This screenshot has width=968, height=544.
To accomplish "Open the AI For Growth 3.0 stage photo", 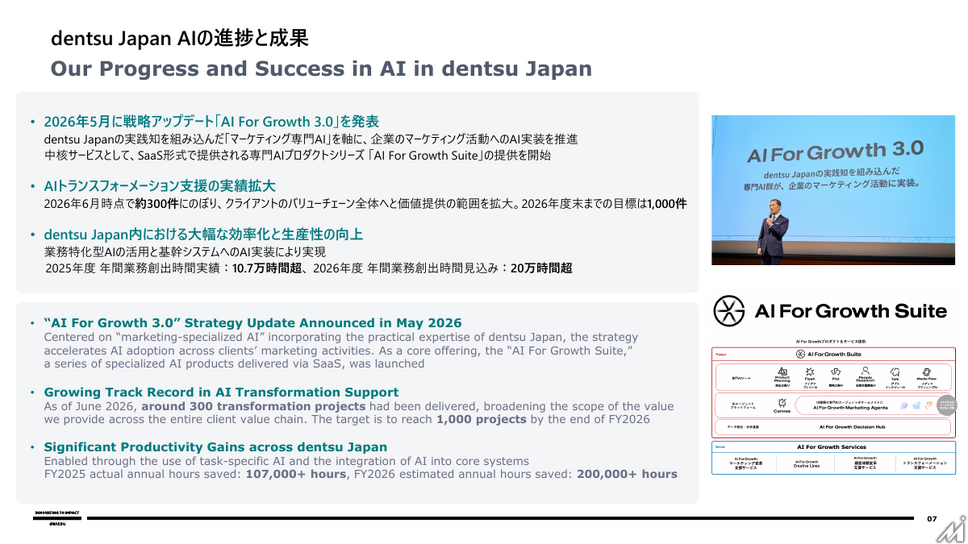I will pos(833,190).
